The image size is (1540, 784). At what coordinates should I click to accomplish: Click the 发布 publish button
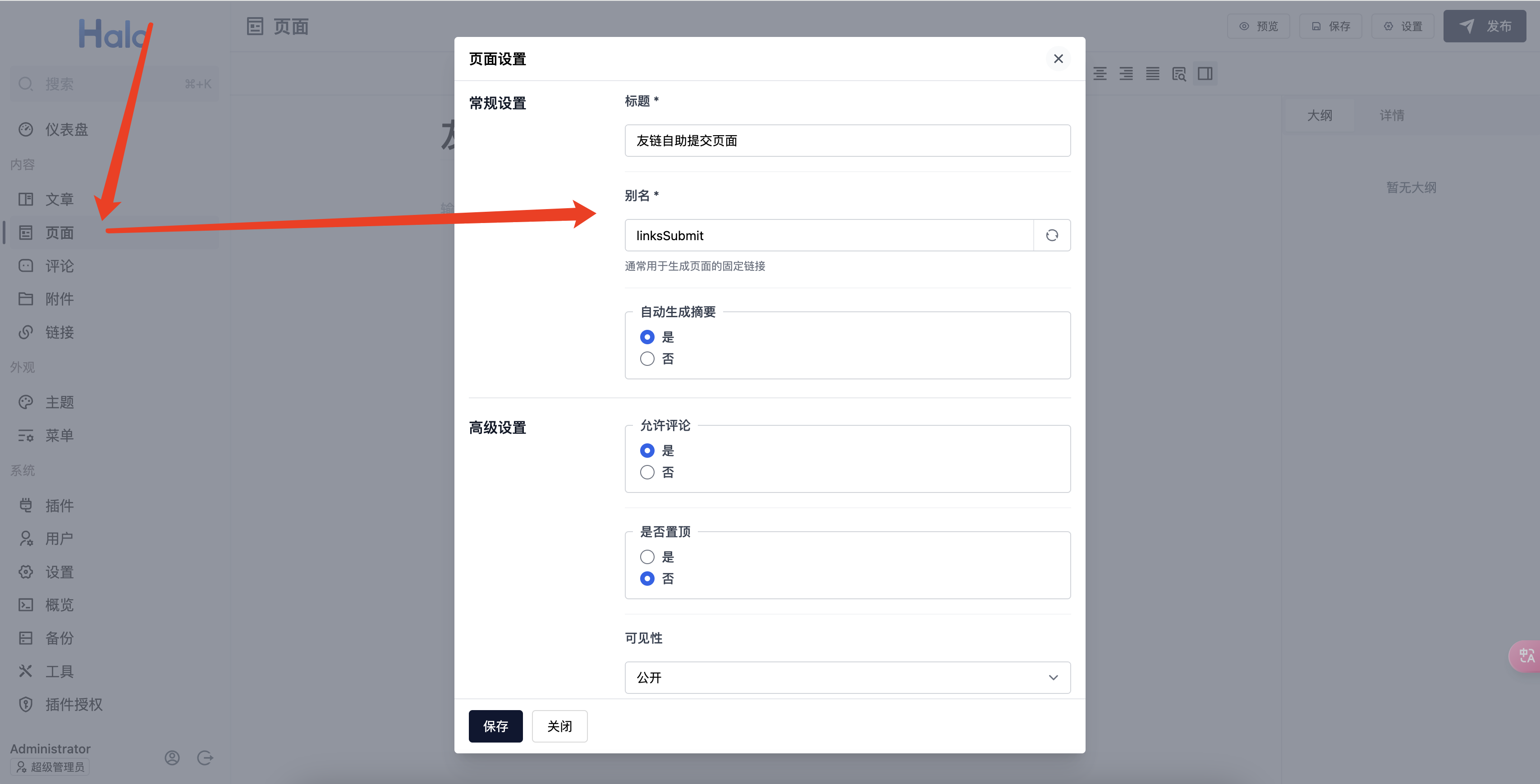coord(1485,26)
